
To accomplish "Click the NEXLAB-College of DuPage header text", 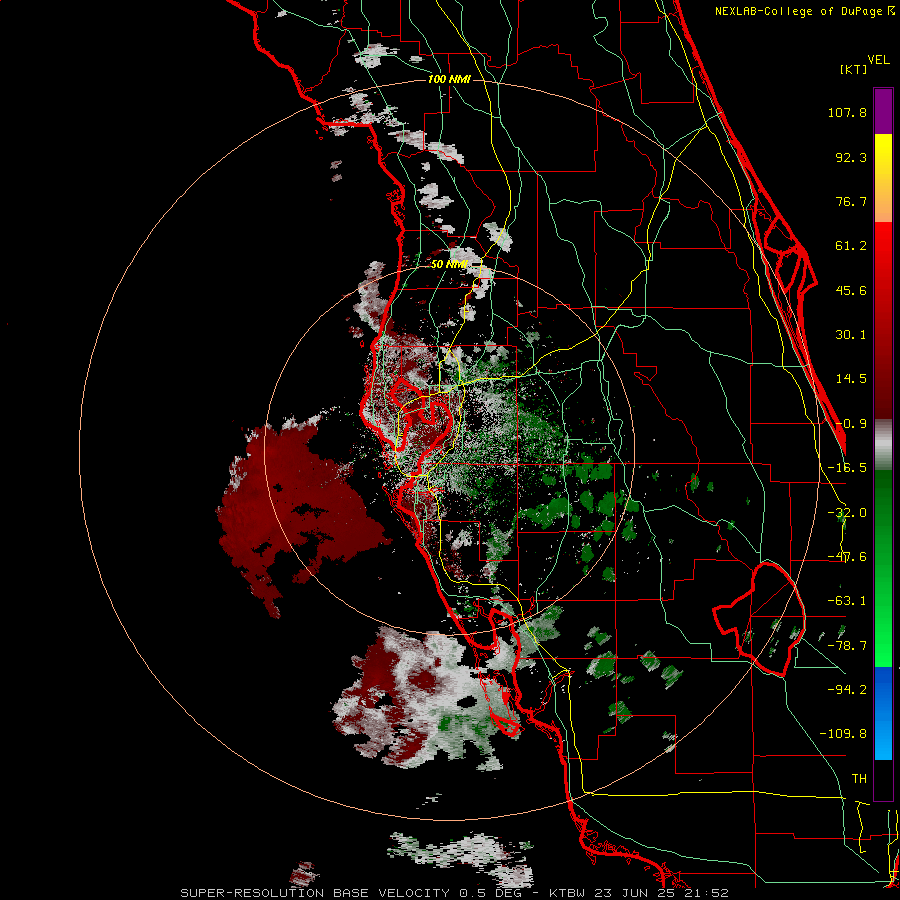I will (x=804, y=11).
